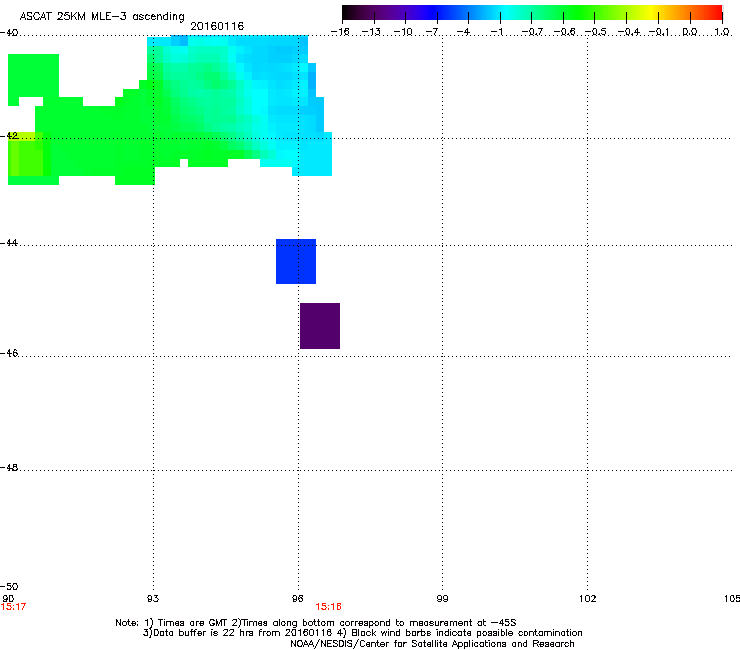Image resolution: width=740 pixels, height=650 pixels.
Task: Click the 90 longitude label
Action: click(x=8, y=599)
